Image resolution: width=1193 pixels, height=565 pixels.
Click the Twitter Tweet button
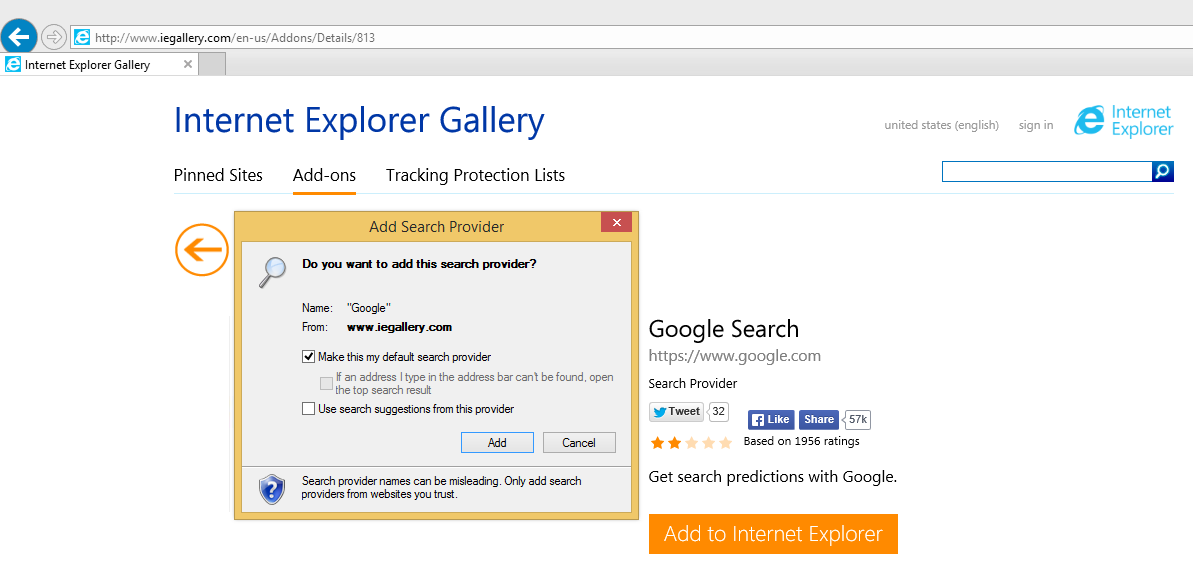(676, 411)
